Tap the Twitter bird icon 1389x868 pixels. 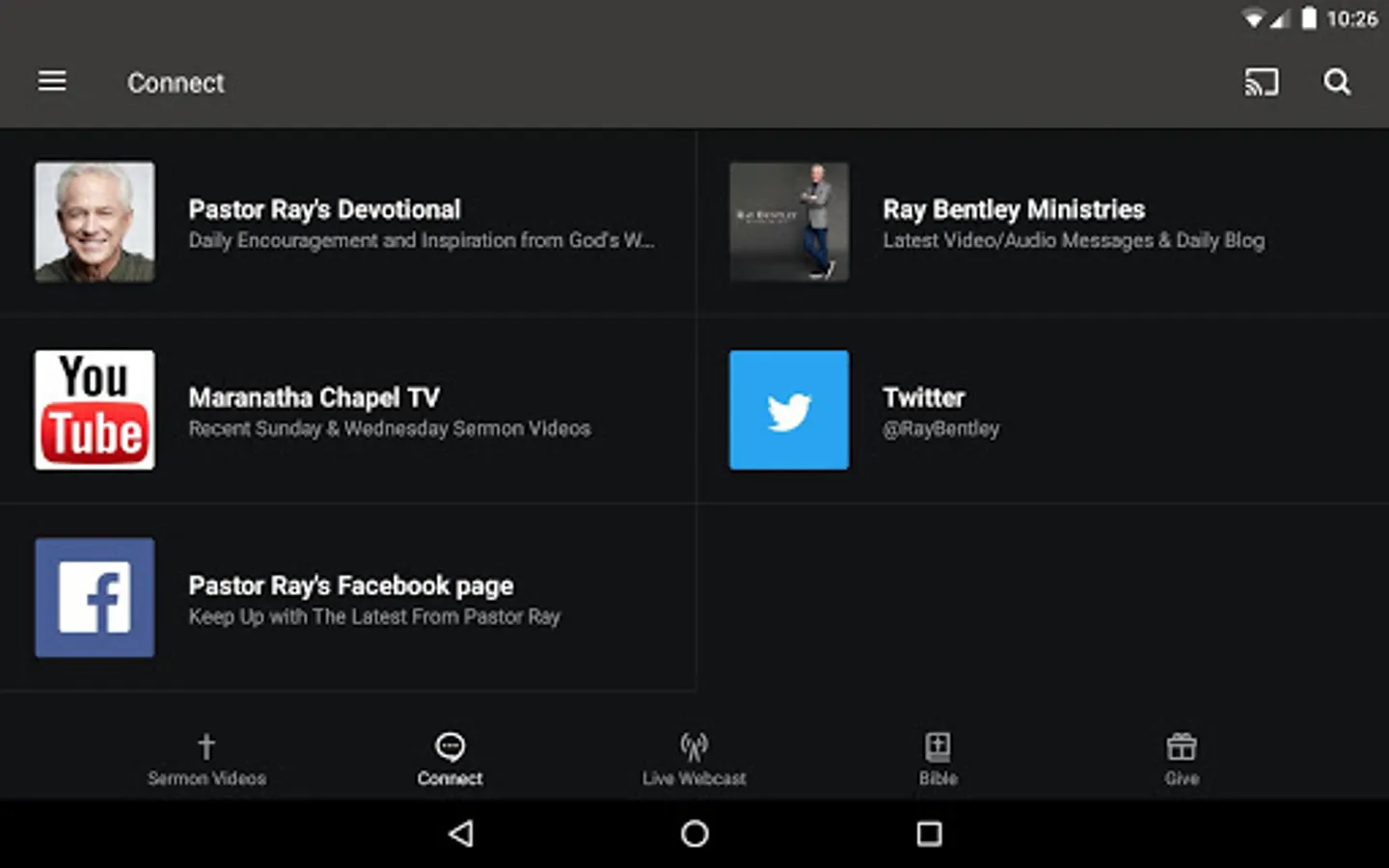789,410
